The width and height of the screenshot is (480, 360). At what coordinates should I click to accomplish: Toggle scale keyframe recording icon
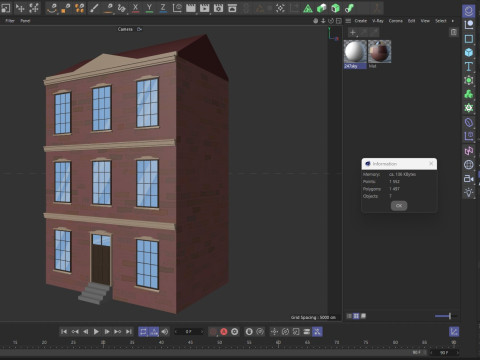(x=296, y=331)
